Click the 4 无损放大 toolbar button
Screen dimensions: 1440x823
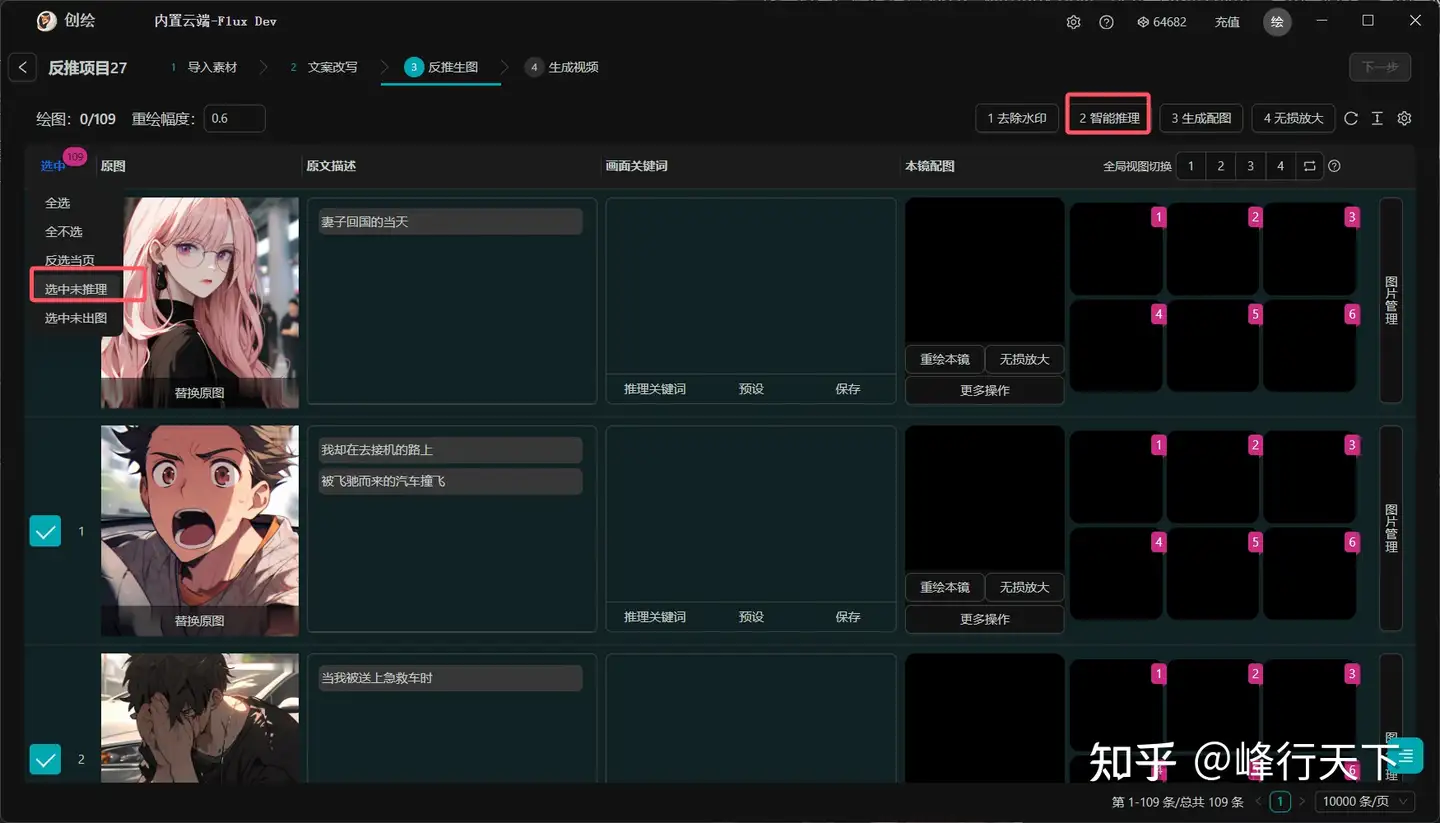1293,118
